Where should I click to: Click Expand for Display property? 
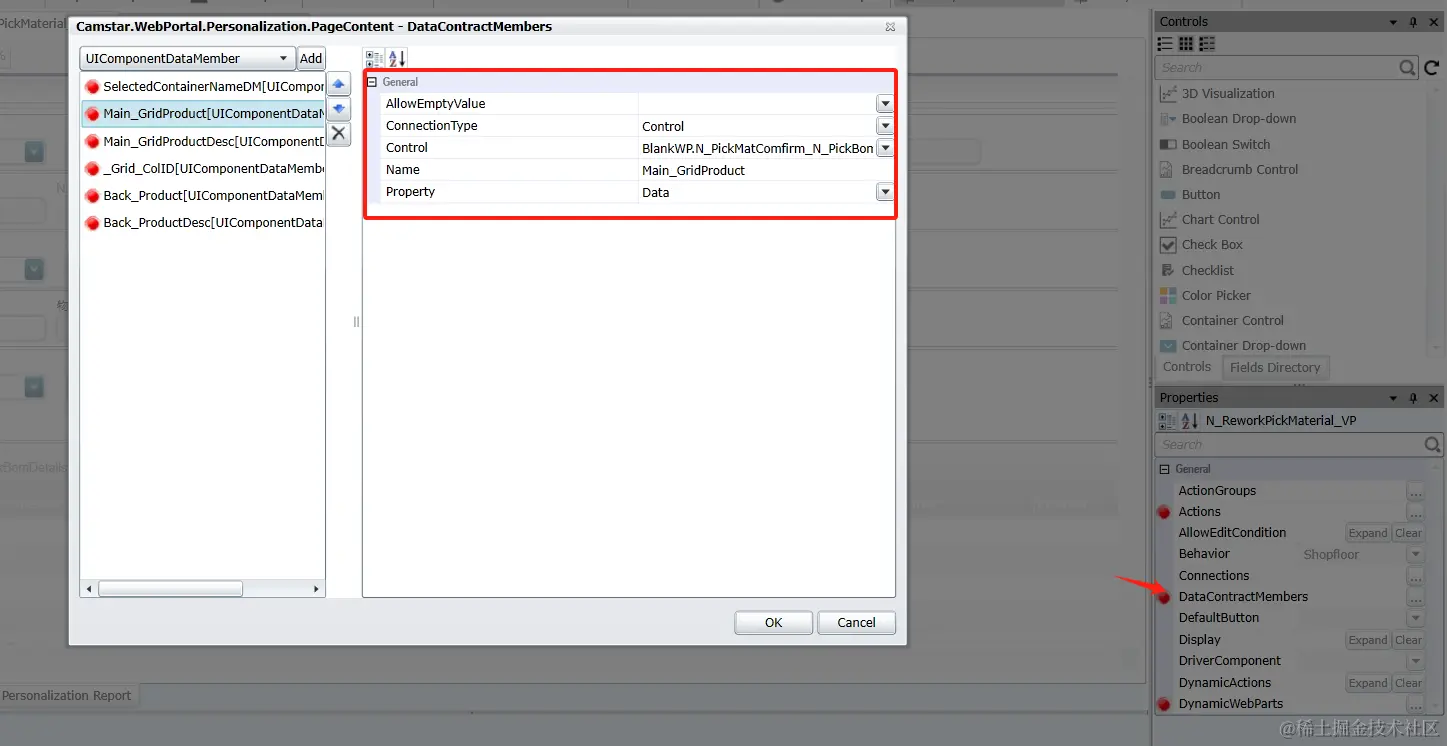tap(1368, 640)
